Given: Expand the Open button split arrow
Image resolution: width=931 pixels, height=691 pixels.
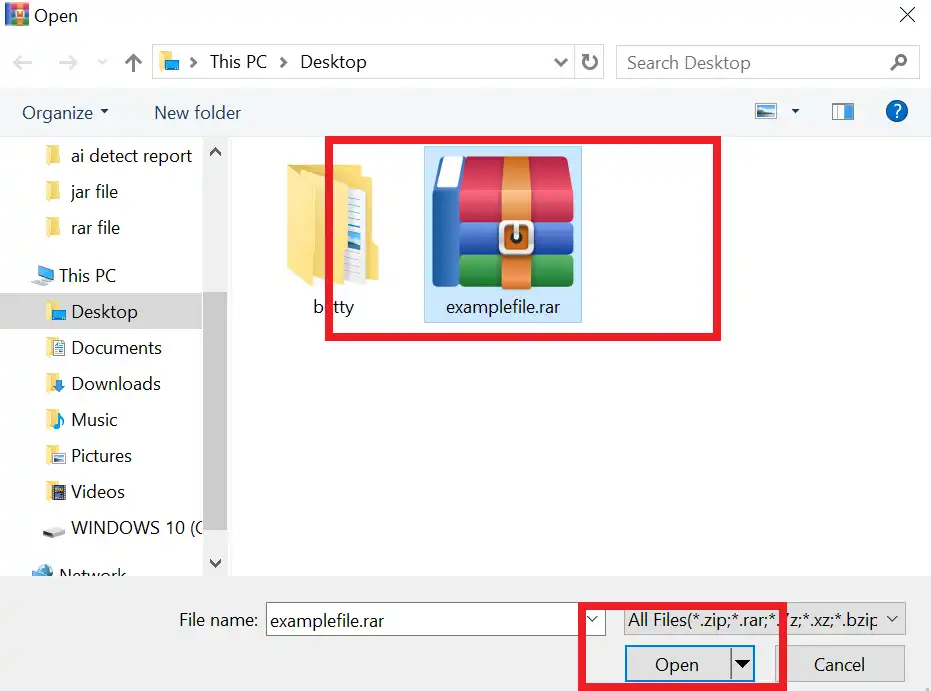Looking at the screenshot, I should coord(742,664).
